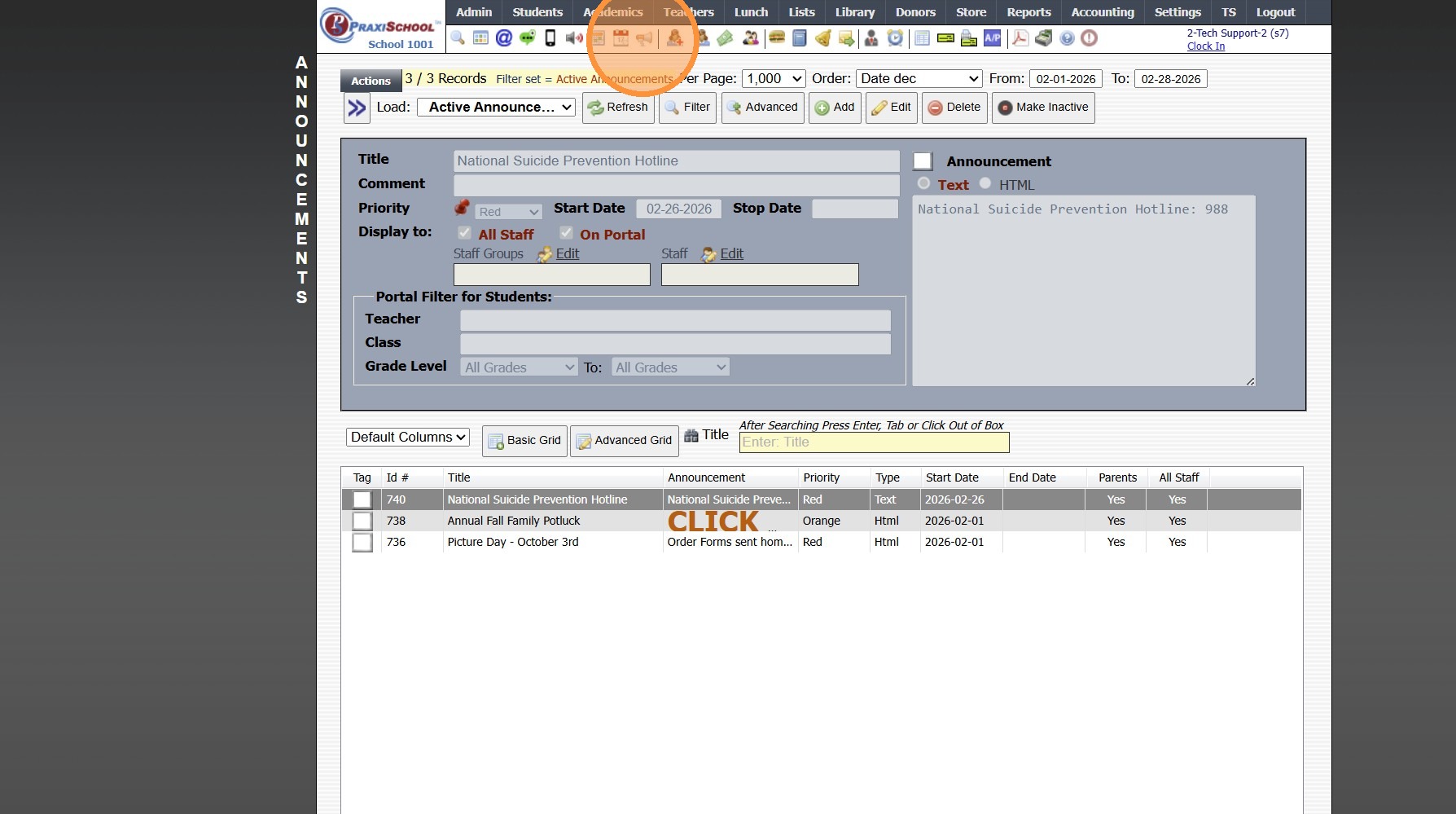This screenshot has width=1456, height=814.
Task: Open the Priority Red dropdown
Action: (x=509, y=212)
